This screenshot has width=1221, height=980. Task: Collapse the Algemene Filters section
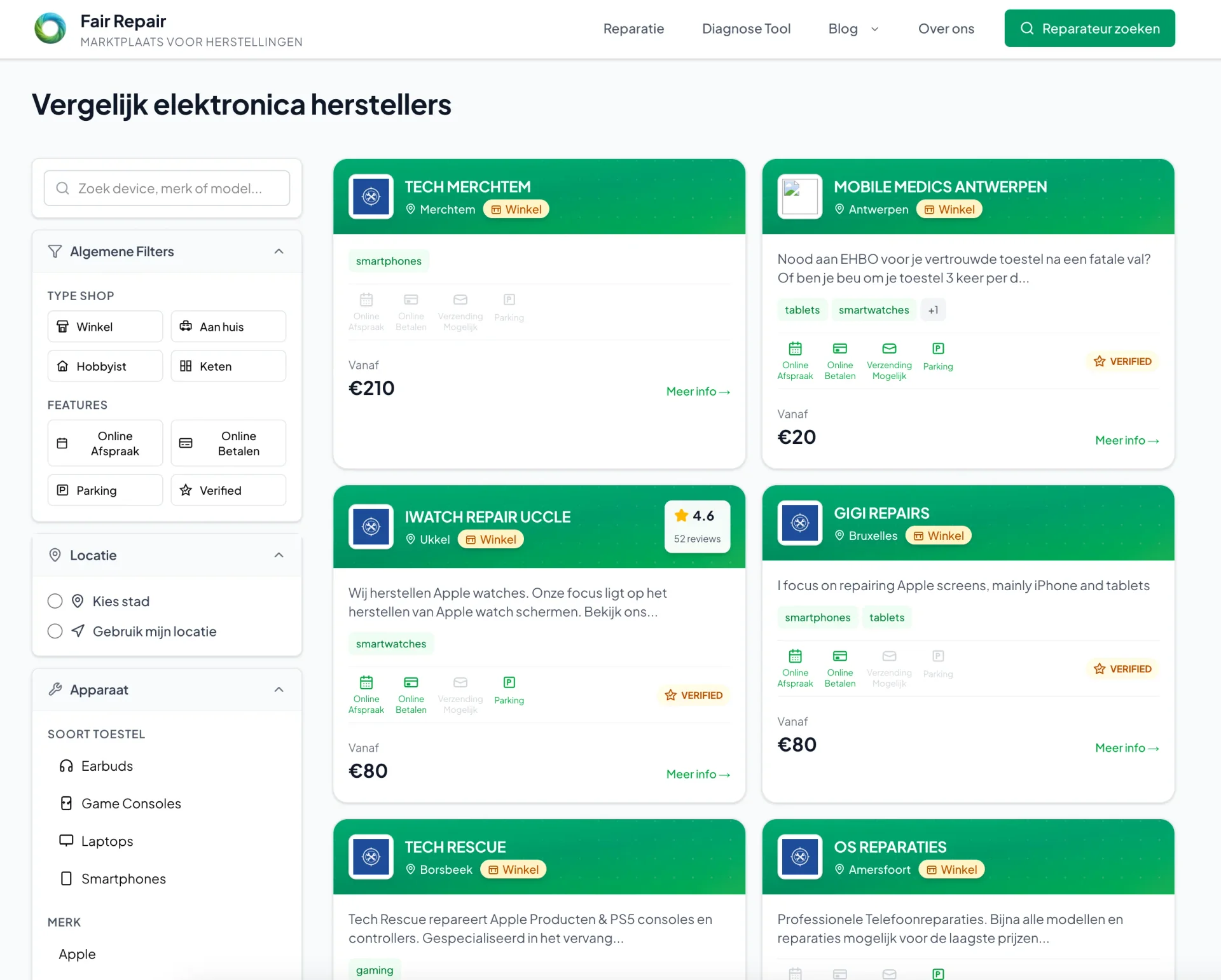(x=279, y=252)
